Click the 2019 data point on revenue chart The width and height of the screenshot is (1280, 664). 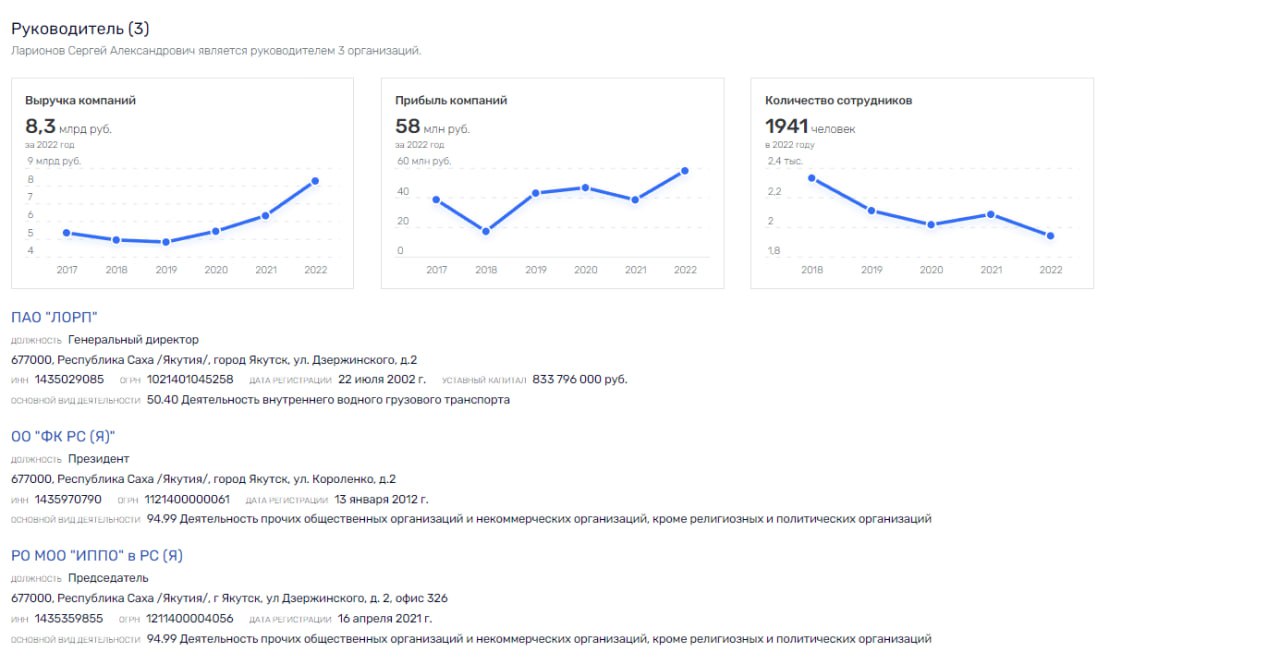pos(166,242)
